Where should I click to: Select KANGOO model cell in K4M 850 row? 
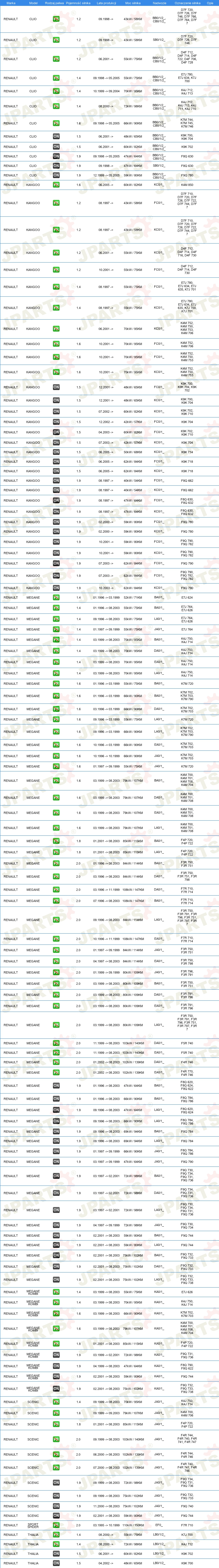pos(33,185)
